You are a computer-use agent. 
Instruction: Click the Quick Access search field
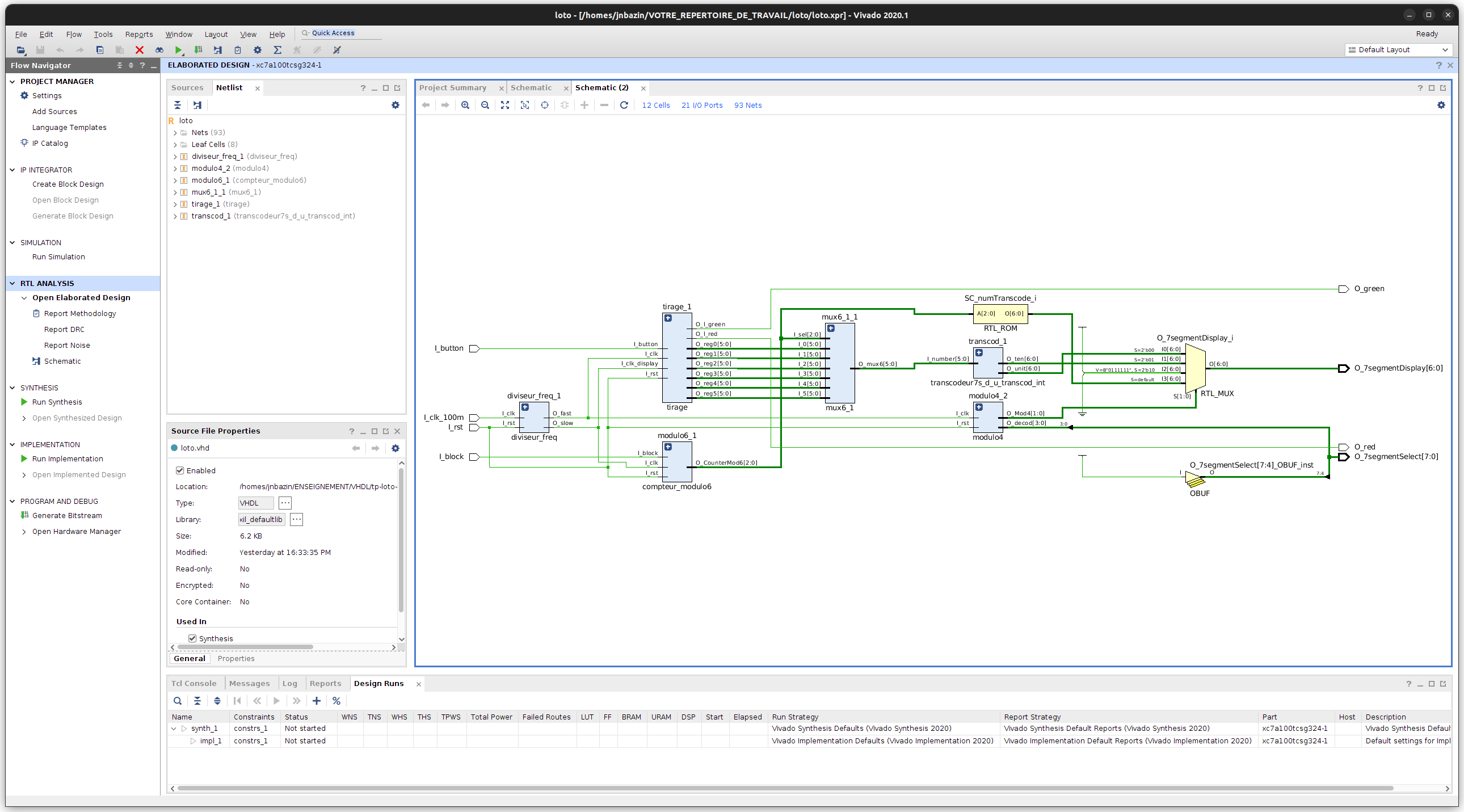pos(341,33)
